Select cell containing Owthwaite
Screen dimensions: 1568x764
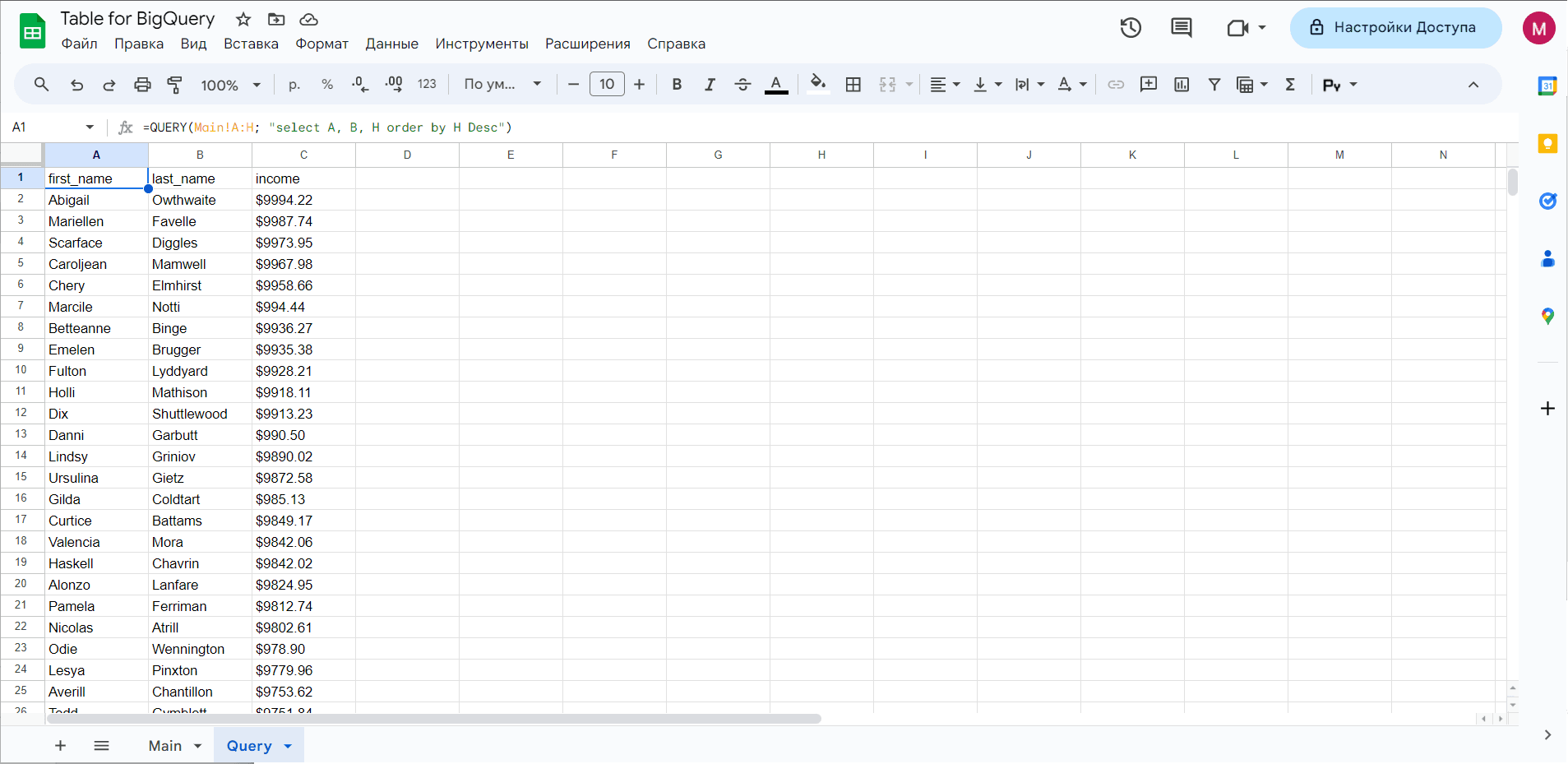click(200, 200)
